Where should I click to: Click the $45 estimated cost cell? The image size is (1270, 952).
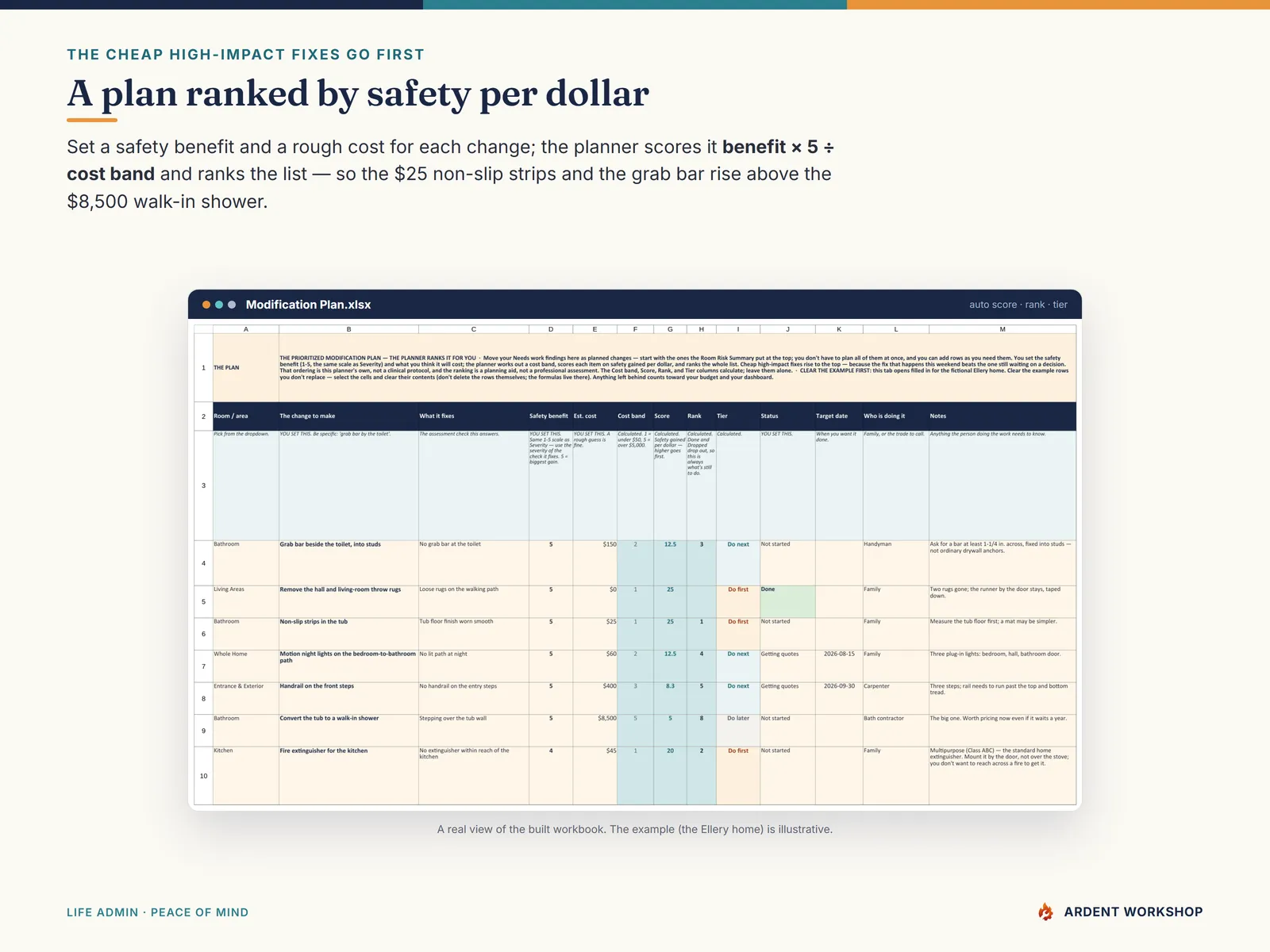595,776
